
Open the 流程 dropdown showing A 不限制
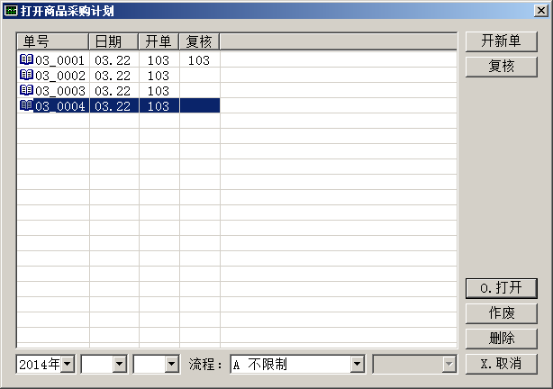pyautogui.click(x=357, y=364)
